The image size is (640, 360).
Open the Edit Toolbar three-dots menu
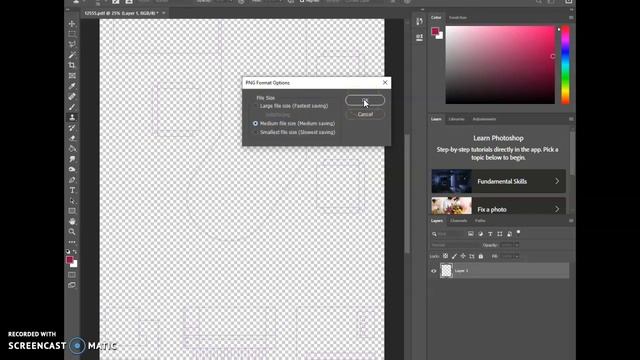(72, 242)
